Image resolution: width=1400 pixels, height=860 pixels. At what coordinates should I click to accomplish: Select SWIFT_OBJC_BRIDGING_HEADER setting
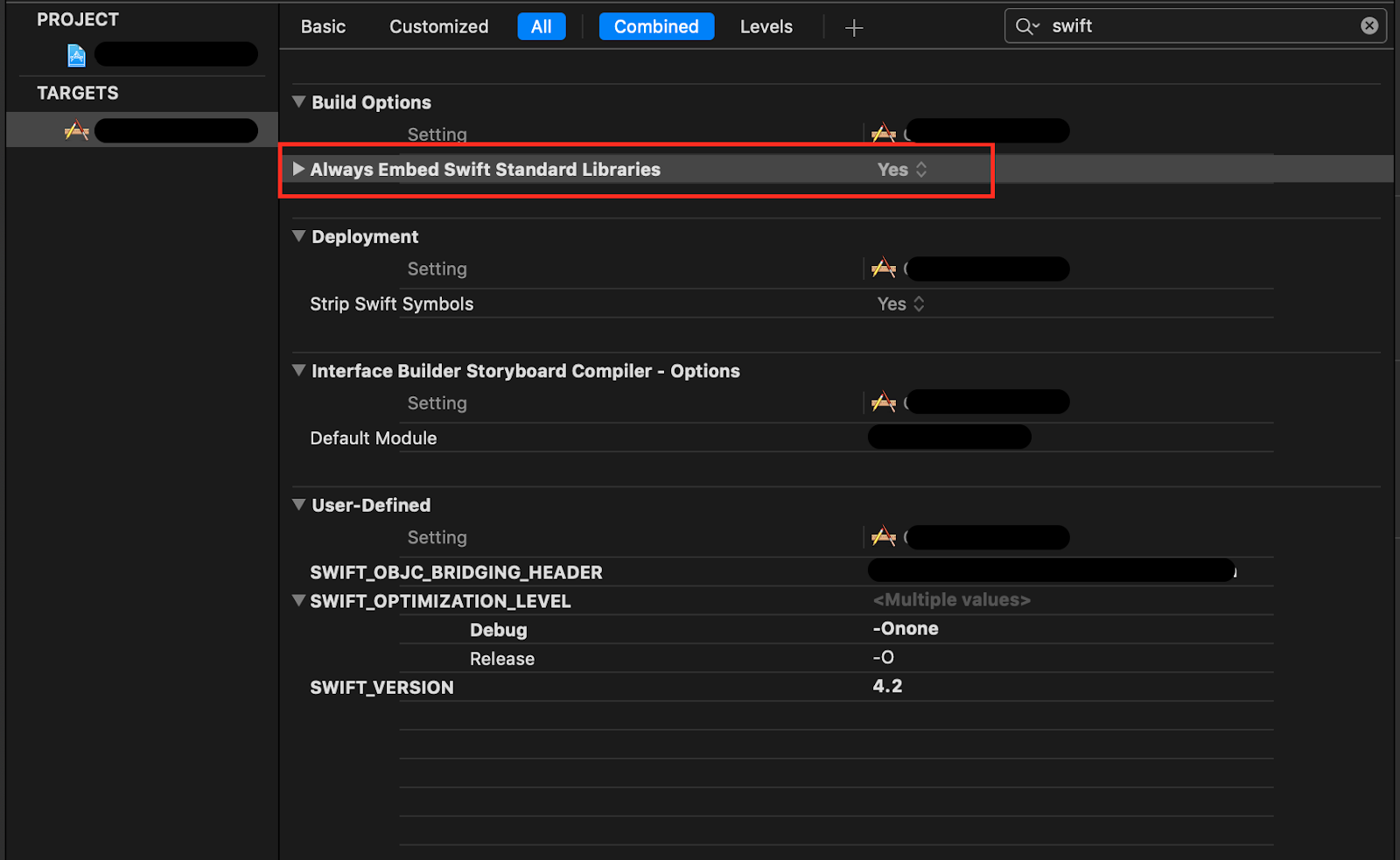(456, 572)
